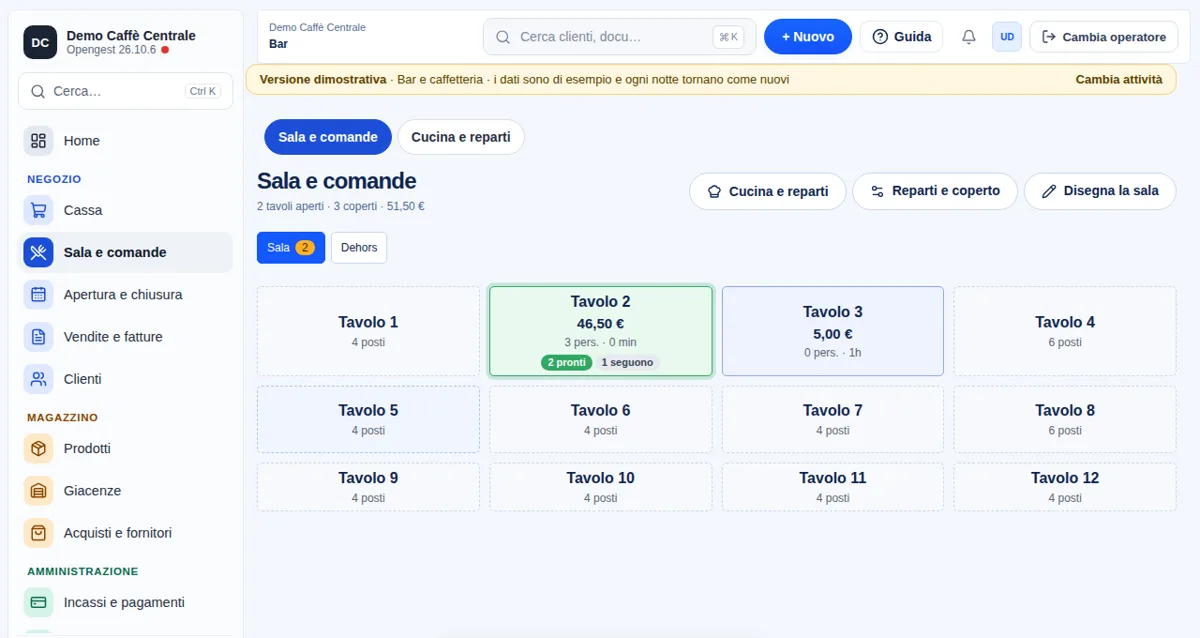
Task: Click the Prodotti box icon
Action: tap(38, 449)
